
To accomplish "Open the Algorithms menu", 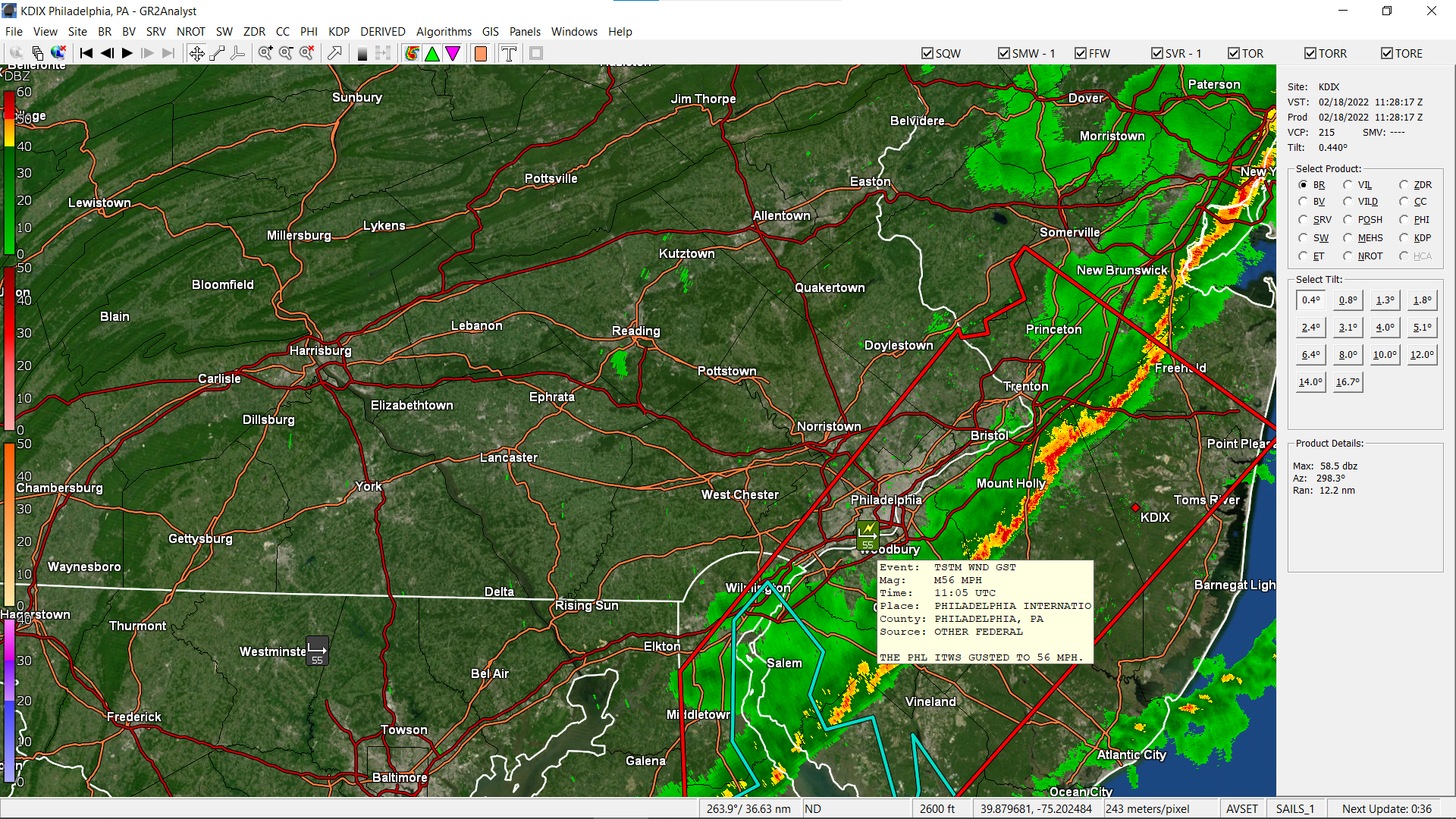I will 444,32.
